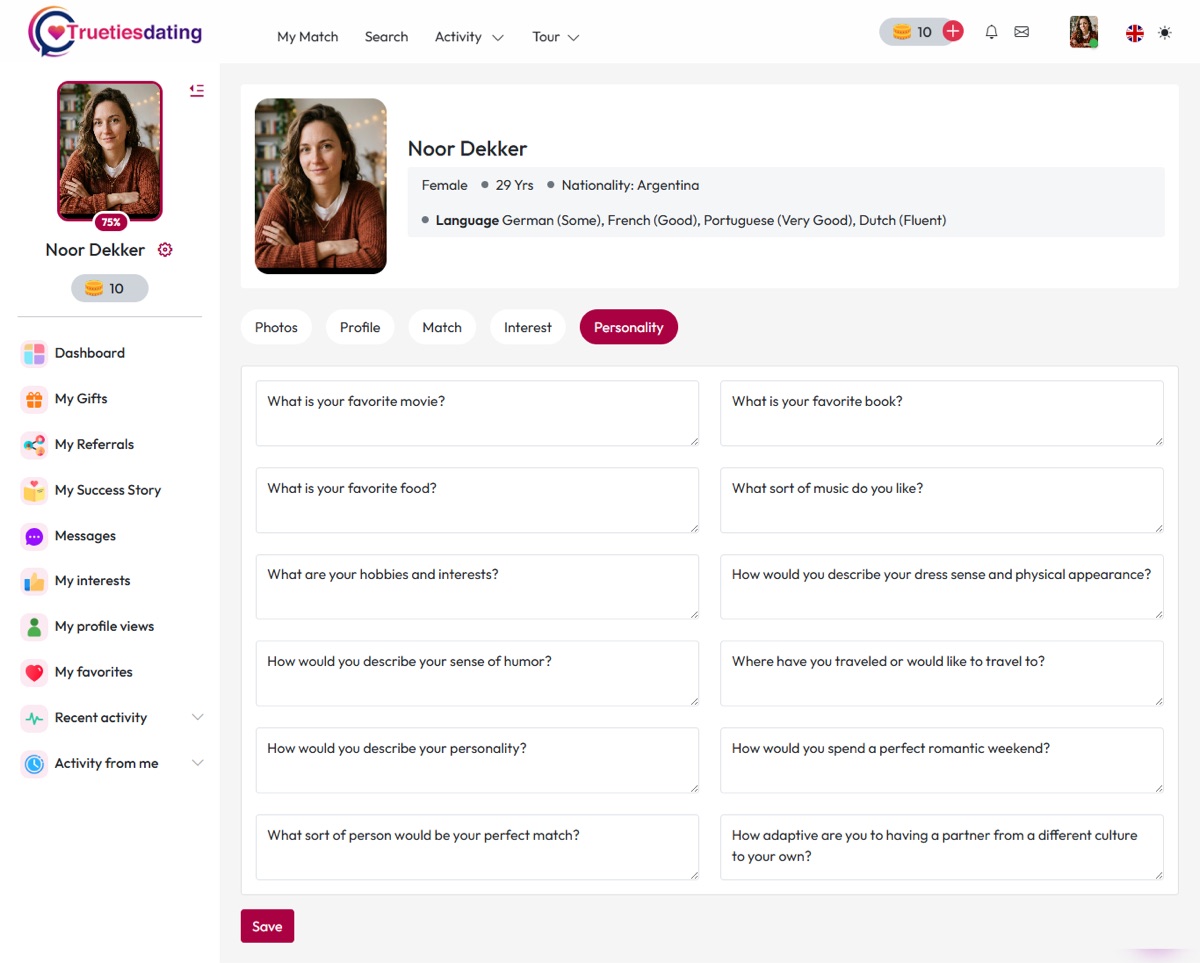Open profile settings gear next to name

165,250
